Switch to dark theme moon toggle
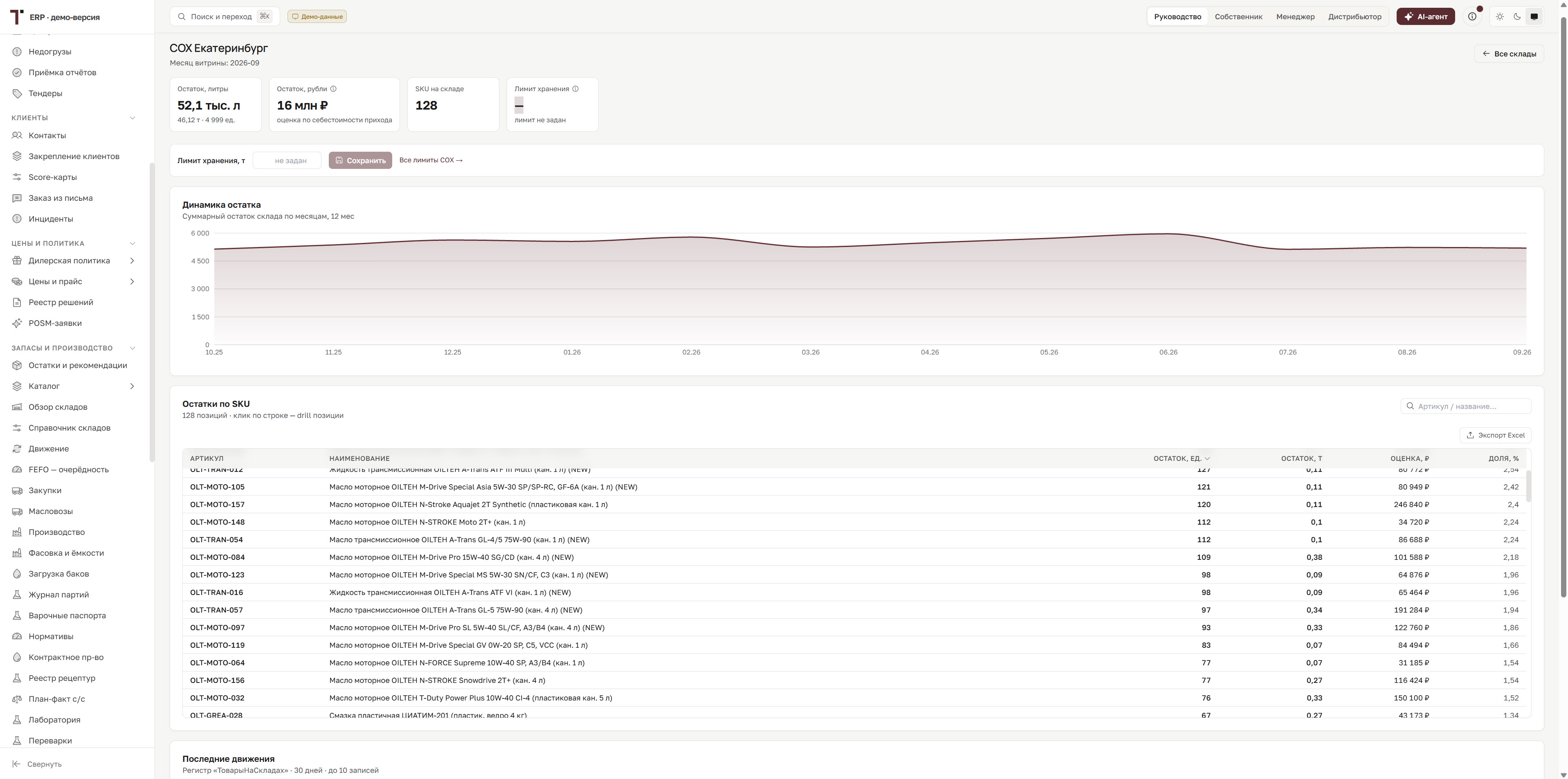Image resolution: width=1568 pixels, height=779 pixels. tap(1517, 16)
